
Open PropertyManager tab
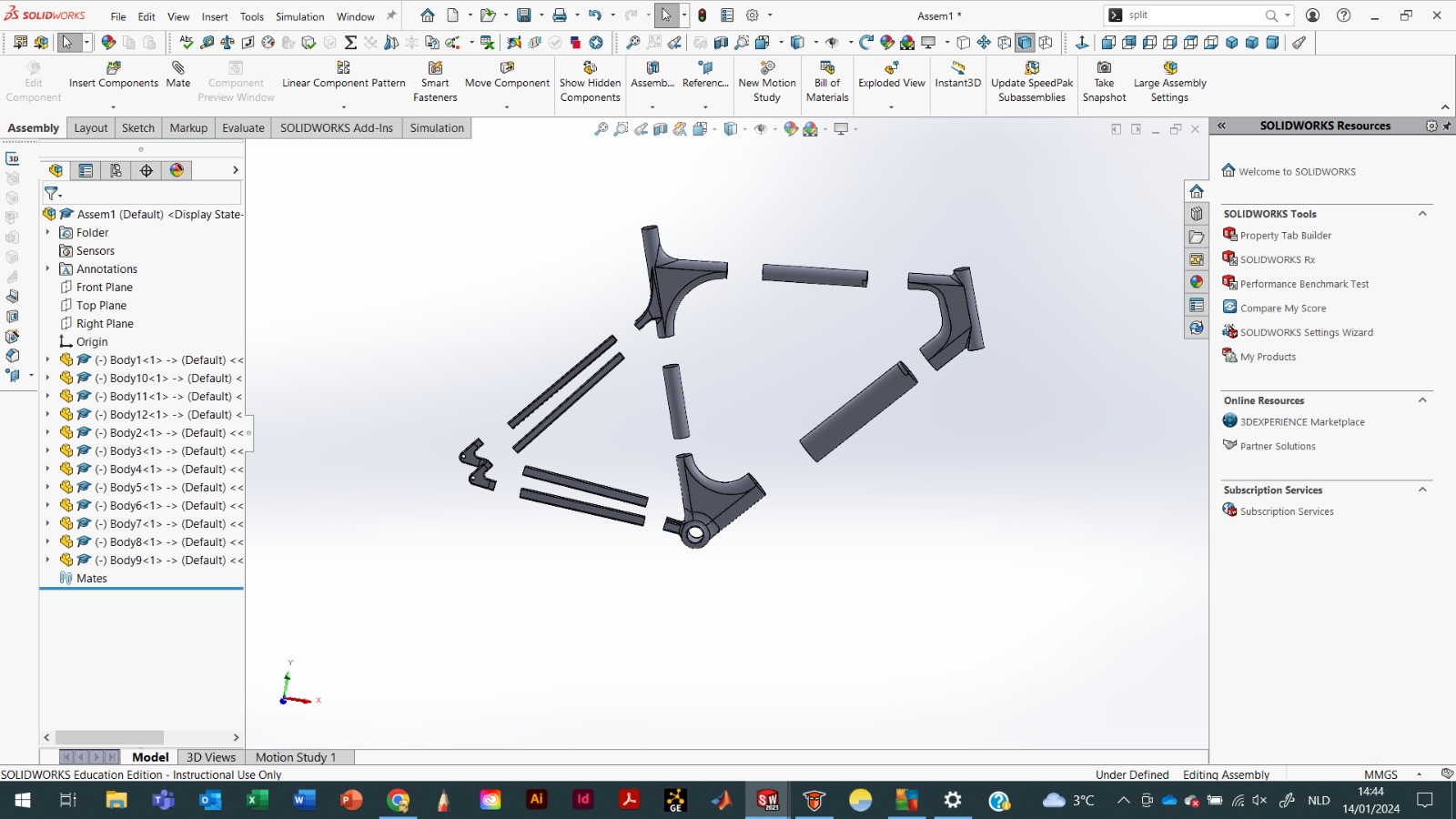(x=86, y=170)
